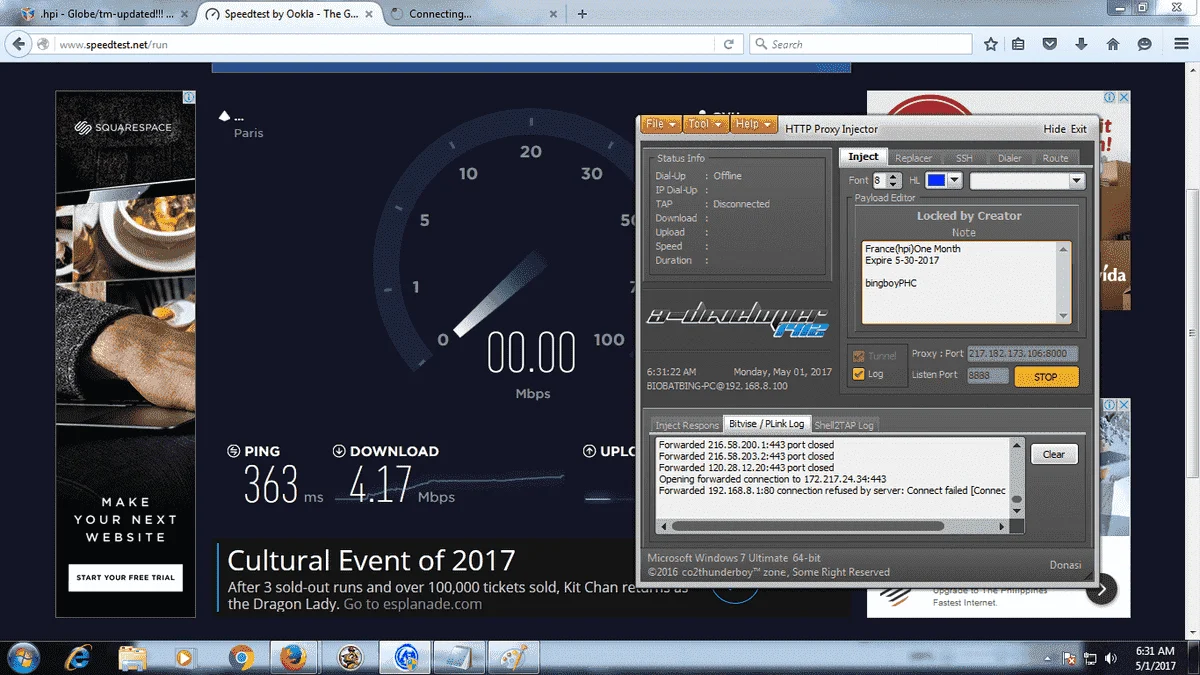This screenshot has width=1200, height=675.
Task: Click the Listen Port field
Action: point(988,375)
